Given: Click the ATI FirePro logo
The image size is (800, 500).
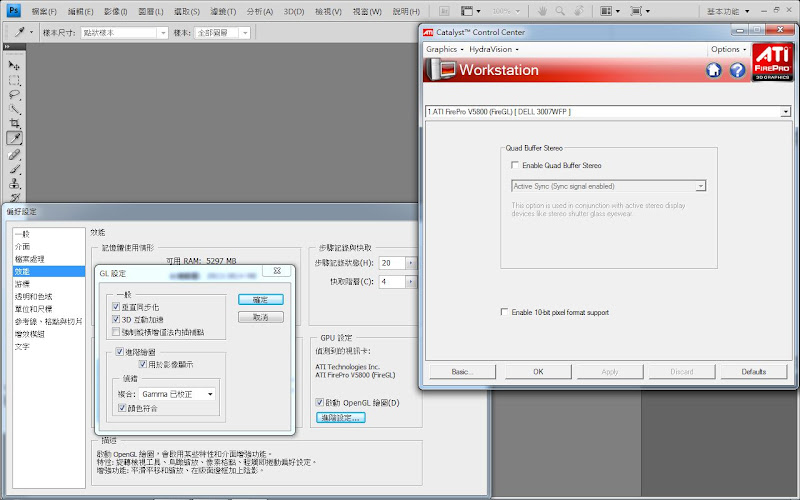Looking at the screenshot, I should [772, 62].
